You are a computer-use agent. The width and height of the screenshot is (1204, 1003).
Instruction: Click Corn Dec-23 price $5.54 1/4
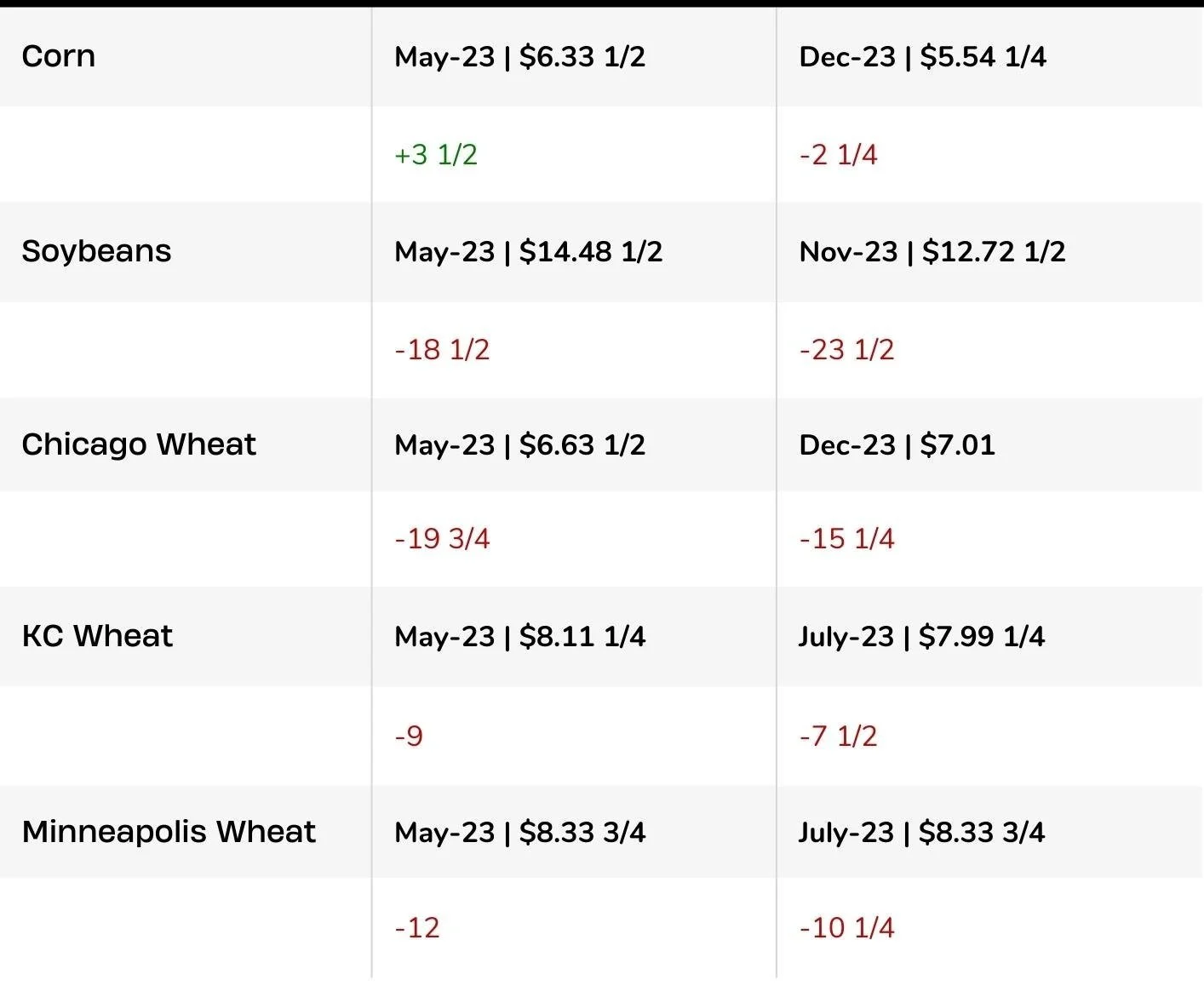(x=922, y=57)
